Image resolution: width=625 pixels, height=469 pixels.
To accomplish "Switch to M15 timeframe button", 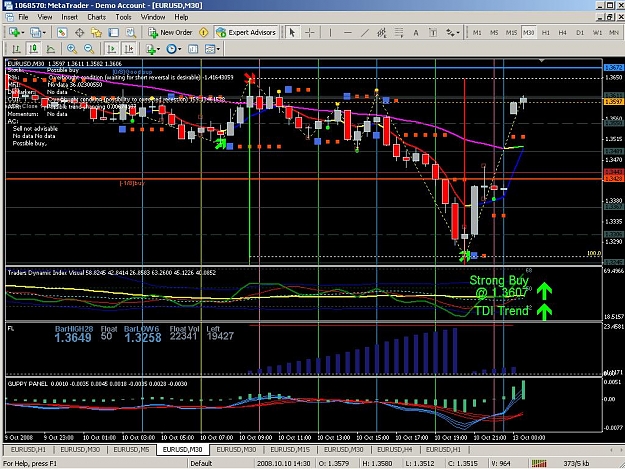I will coord(511,33).
